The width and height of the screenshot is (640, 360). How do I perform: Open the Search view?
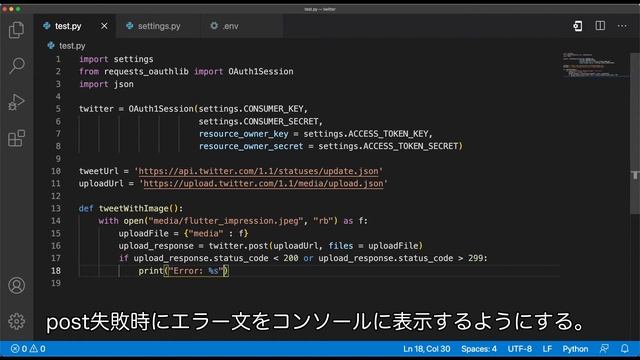click(16, 65)
